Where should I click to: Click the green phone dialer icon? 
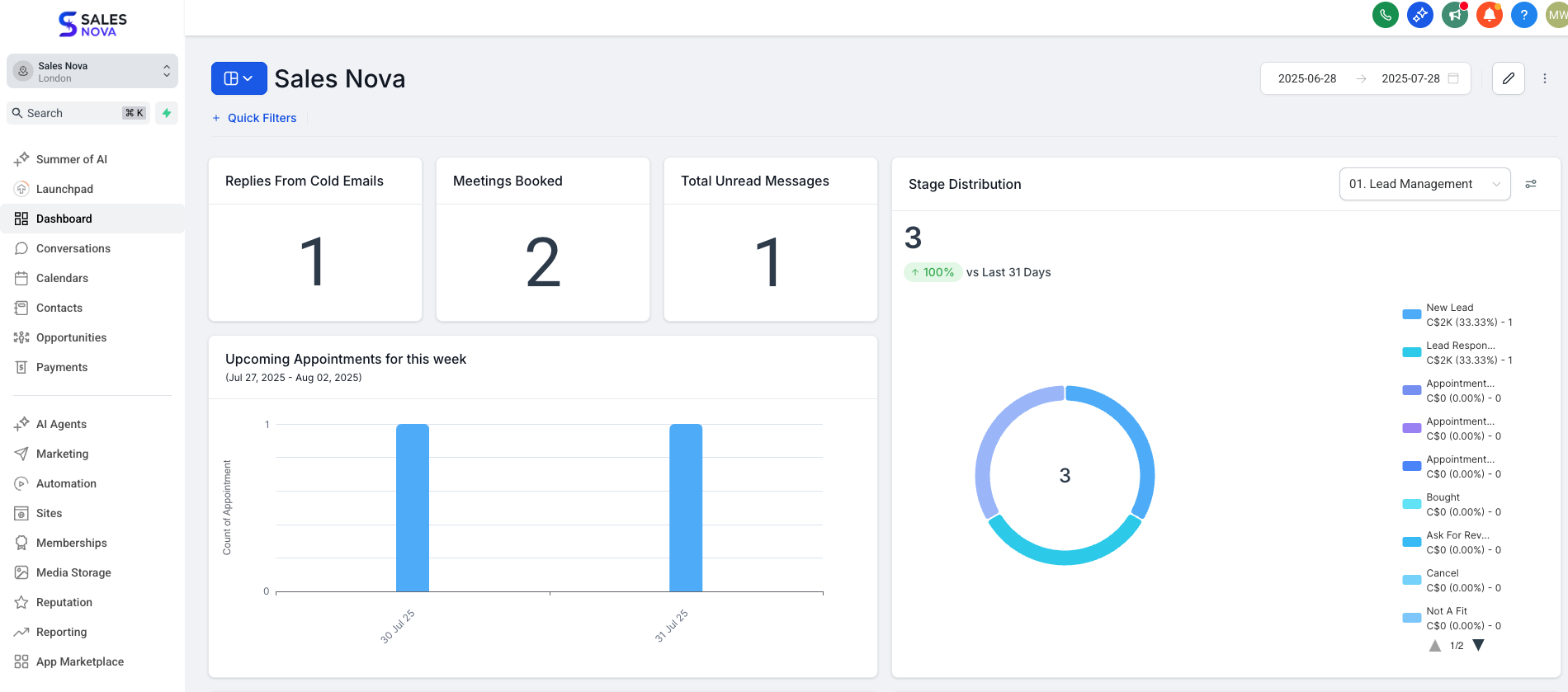tap(1385, 15)
